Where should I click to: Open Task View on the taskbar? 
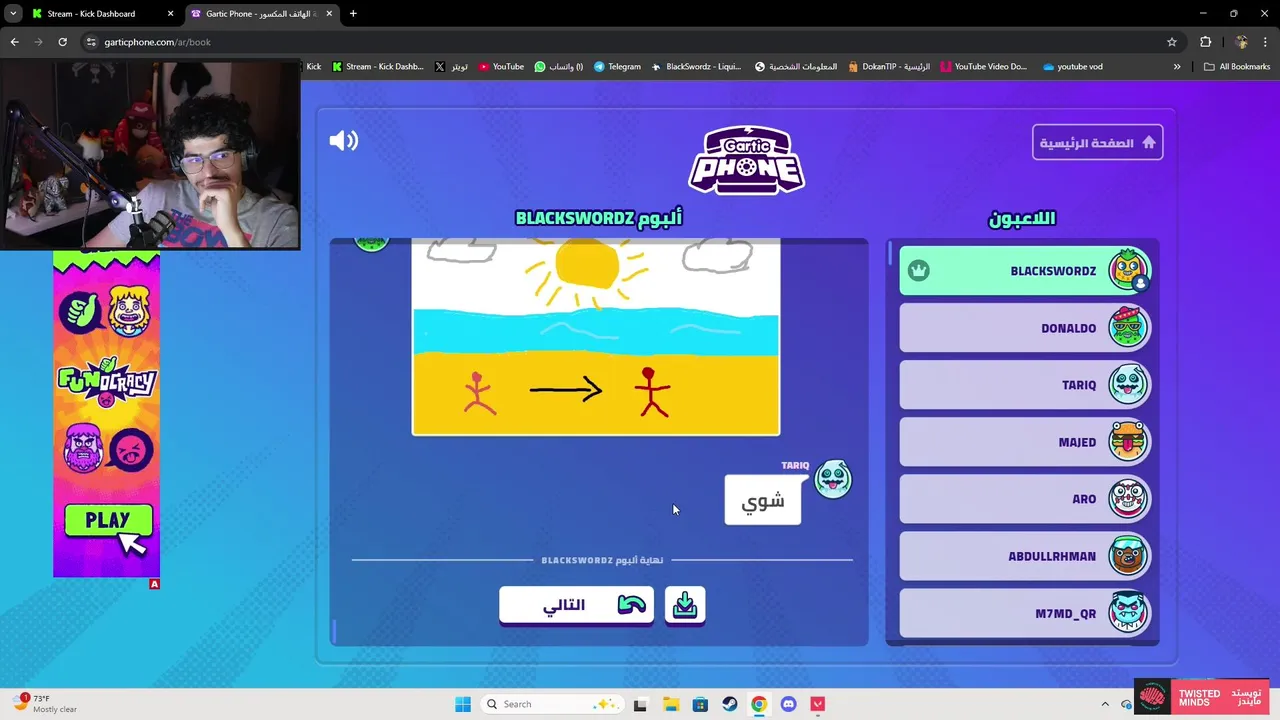click(640, 704)
